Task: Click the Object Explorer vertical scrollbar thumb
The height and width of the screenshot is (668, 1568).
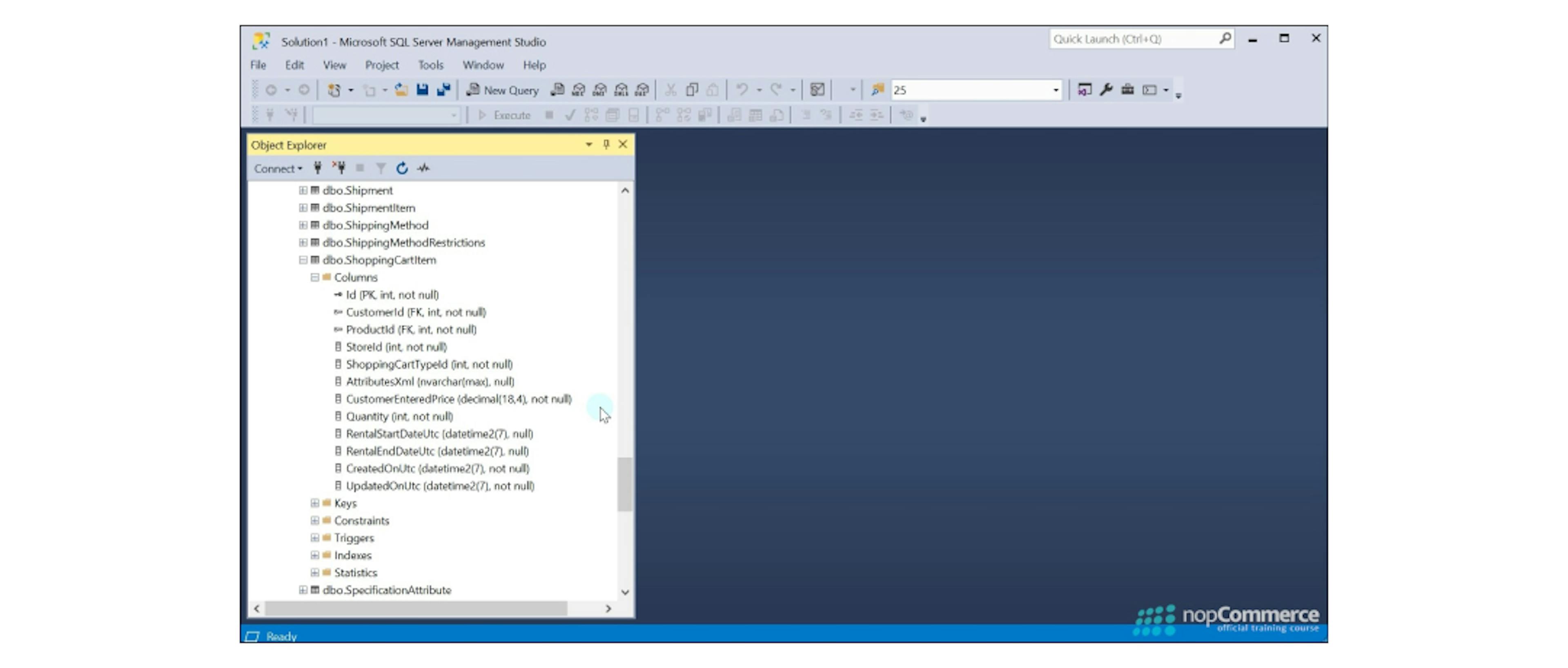Action: pos(624,484)
